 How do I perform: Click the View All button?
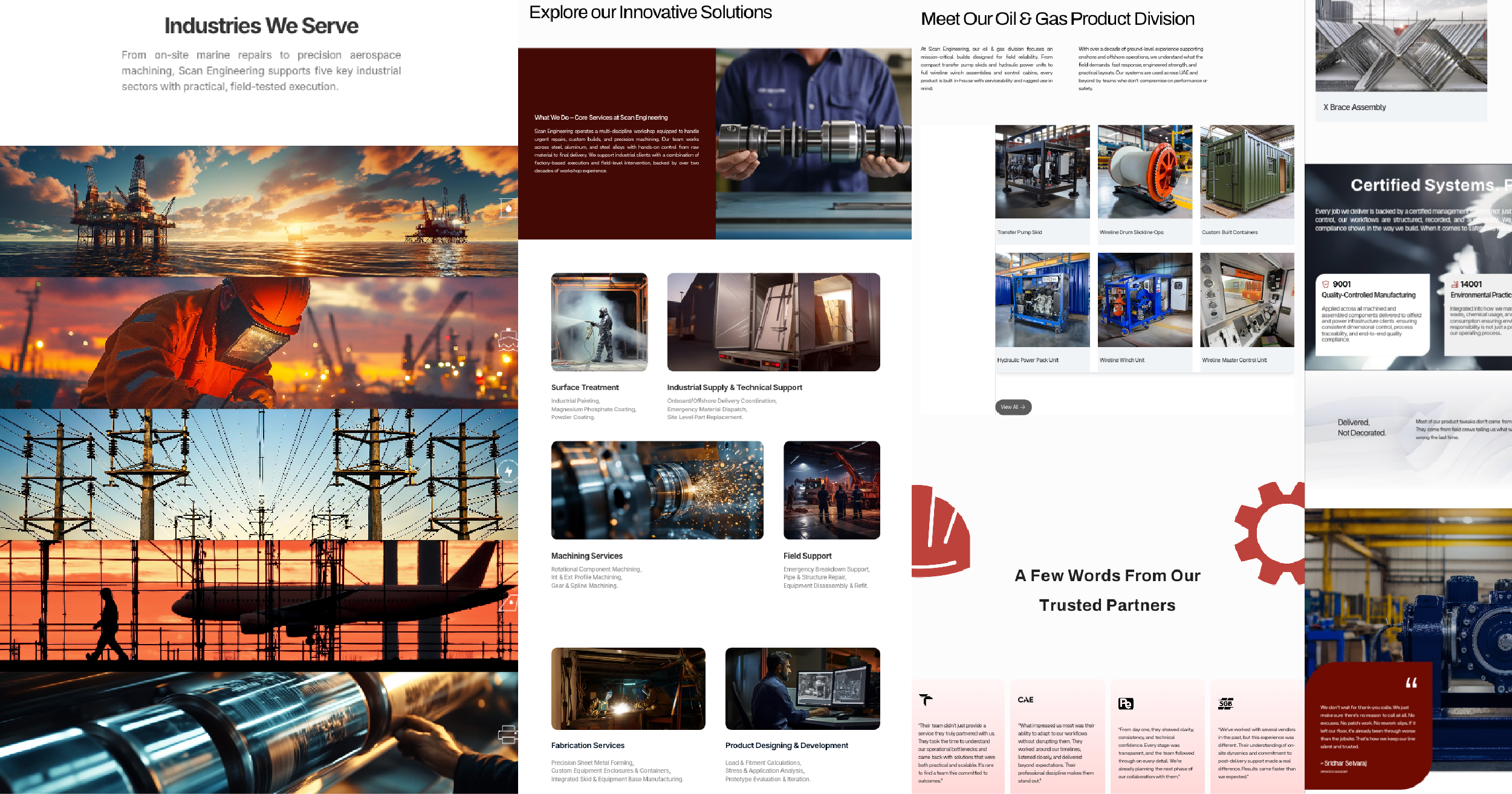pos(1013,407)
